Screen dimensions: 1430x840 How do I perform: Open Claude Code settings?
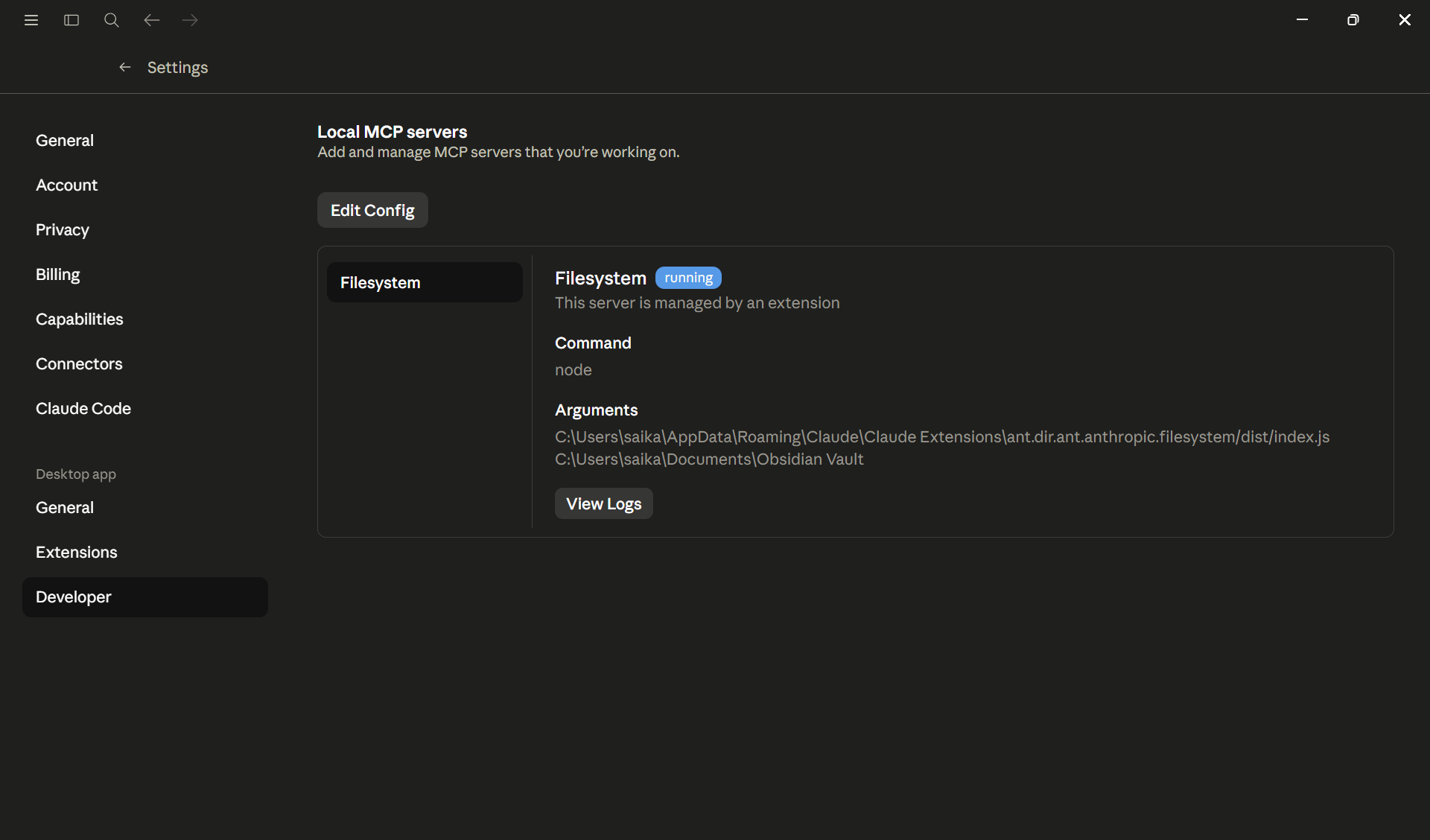pyautogui.click(x=145, y=409)
